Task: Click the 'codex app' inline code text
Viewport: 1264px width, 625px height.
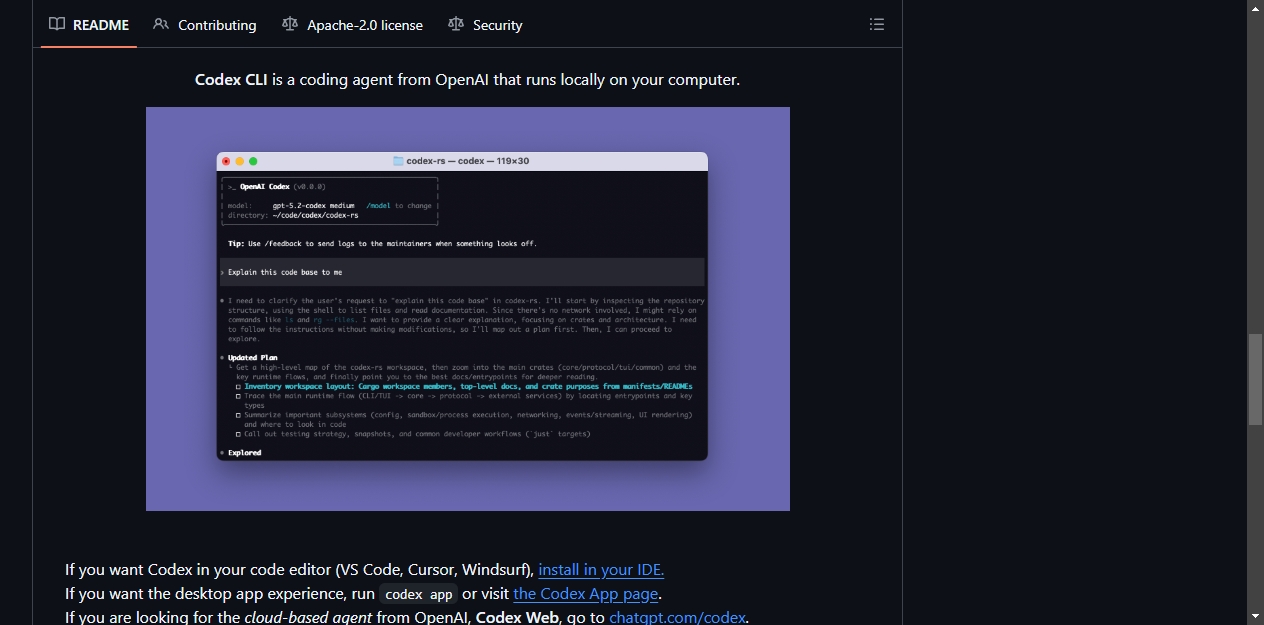Action: click(419, 594)
